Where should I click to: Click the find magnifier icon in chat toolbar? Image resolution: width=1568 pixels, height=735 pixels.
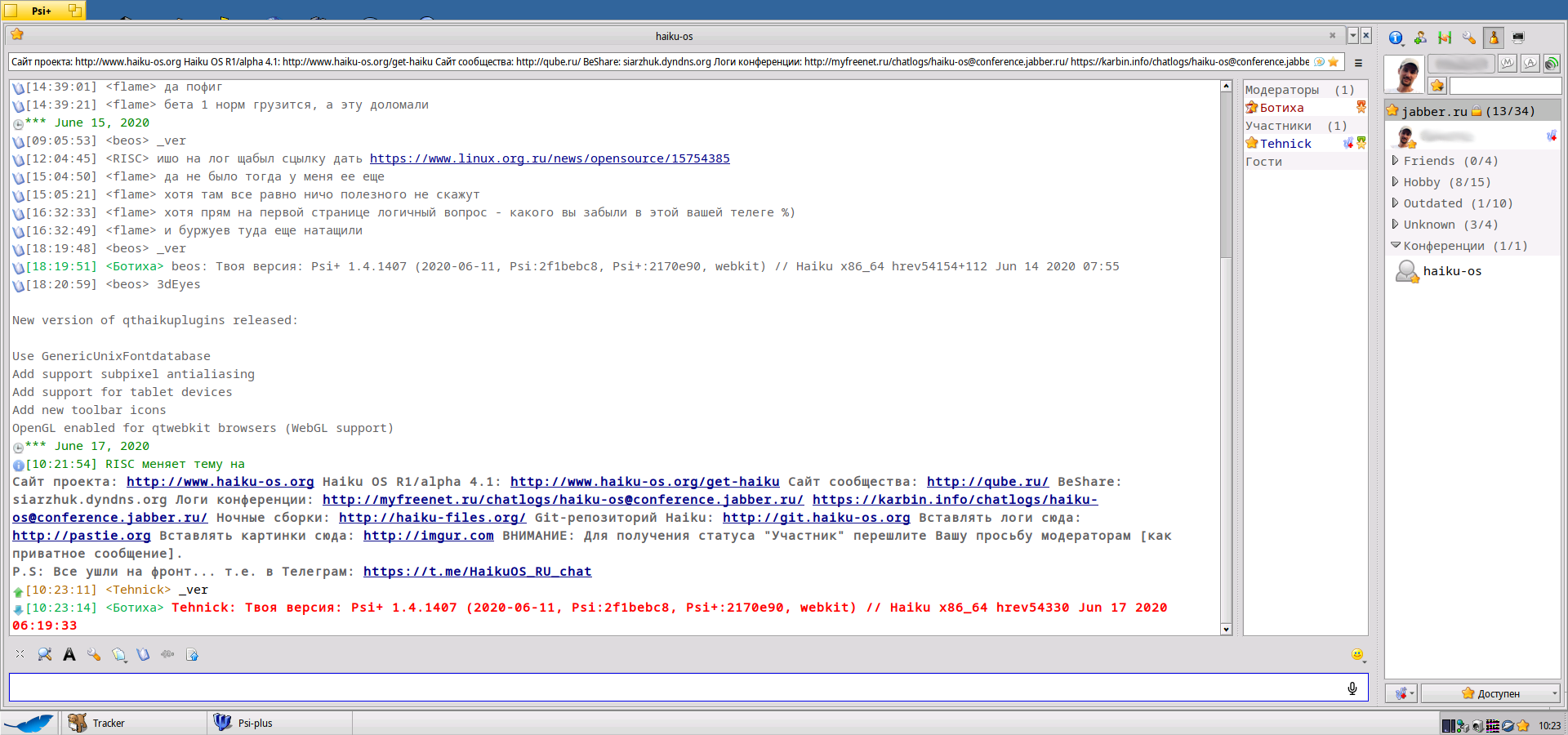tap(45, 654)
